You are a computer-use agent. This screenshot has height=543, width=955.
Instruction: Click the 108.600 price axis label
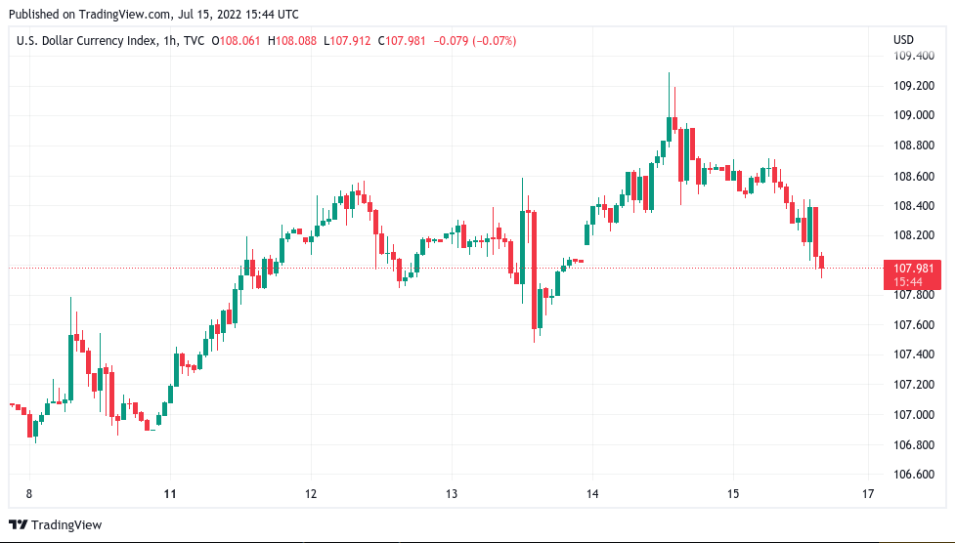tap(914, 176)
